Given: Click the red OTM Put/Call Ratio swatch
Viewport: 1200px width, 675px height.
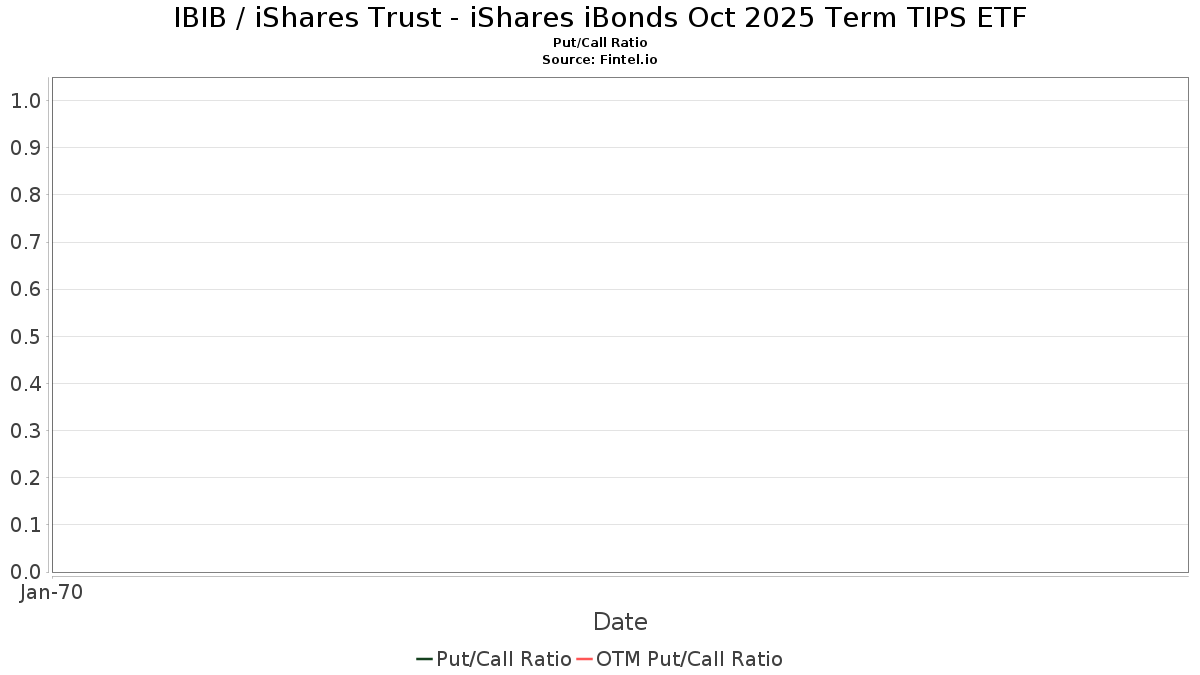Looking at the screenshot, I should pos(585,659).
